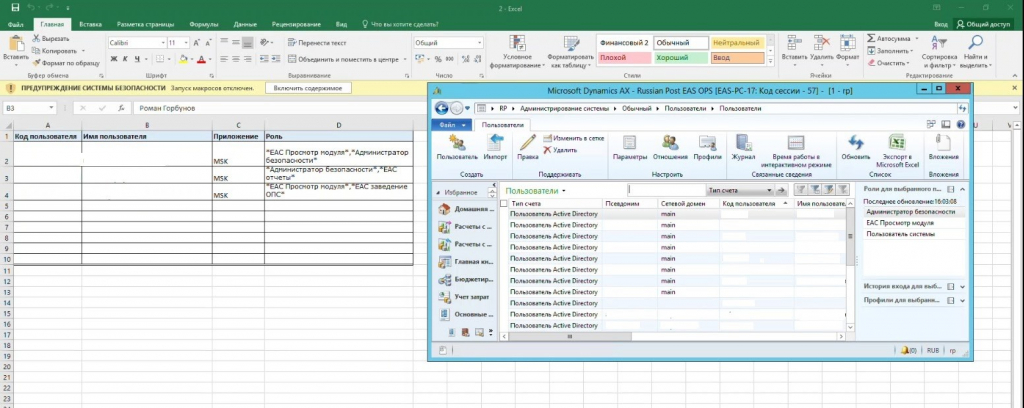Select the Администратор безопасности role row
Screen dimensions: 1024x408
(914, 212)
